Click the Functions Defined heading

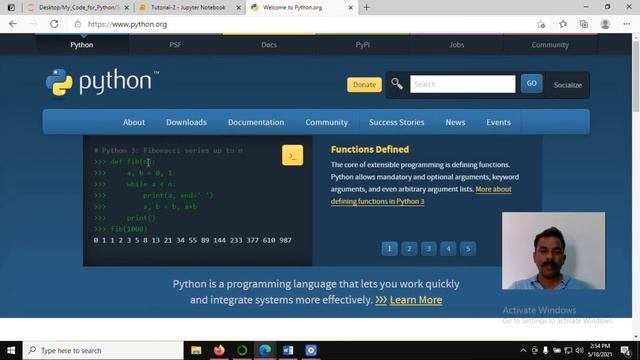(370, 149)
